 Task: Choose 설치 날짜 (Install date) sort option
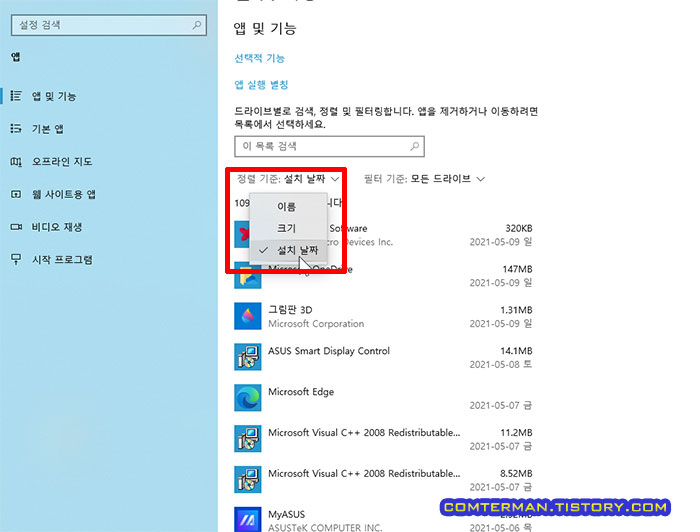coord(288,250)
